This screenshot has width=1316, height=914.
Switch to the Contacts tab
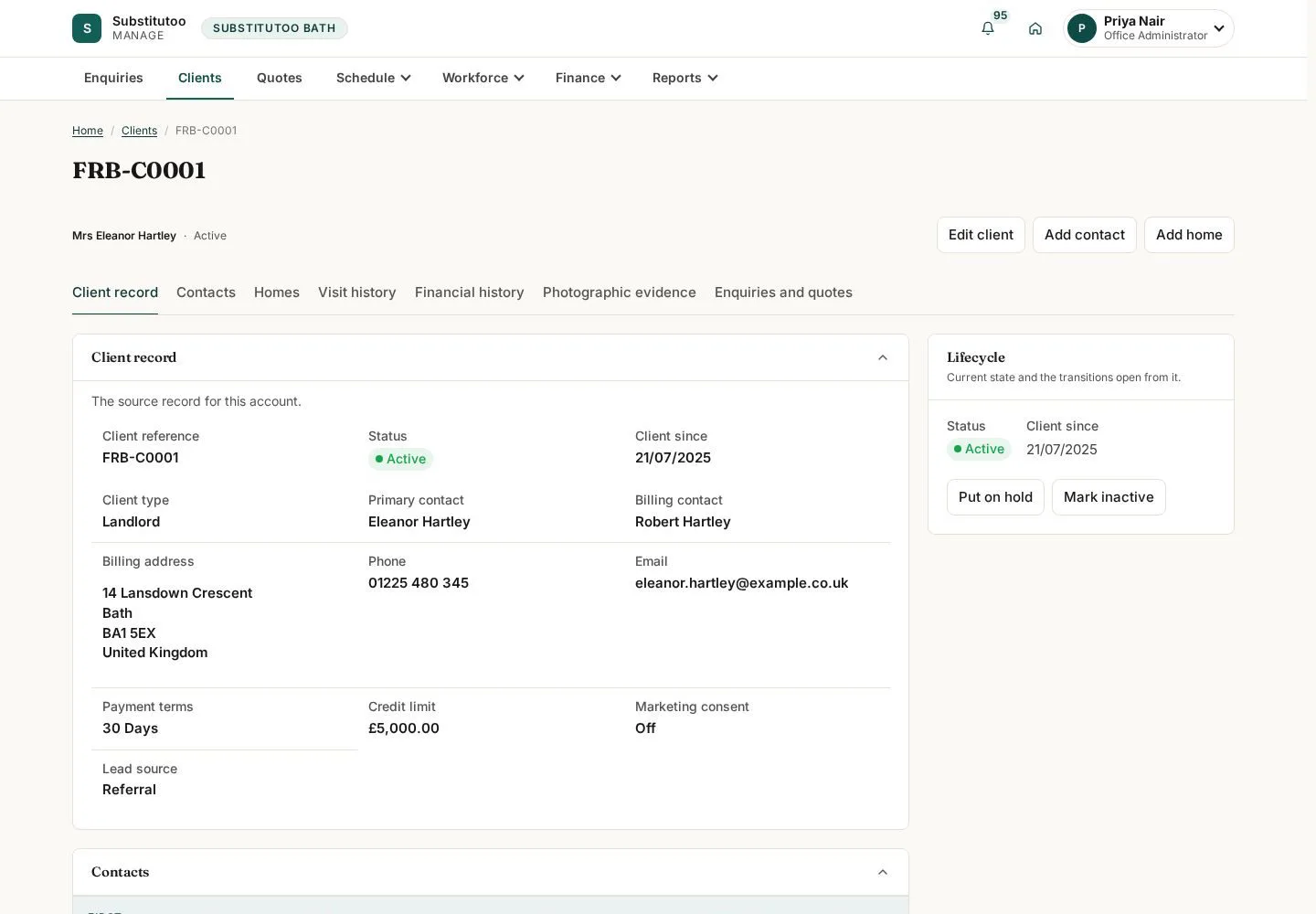point(206,292)
